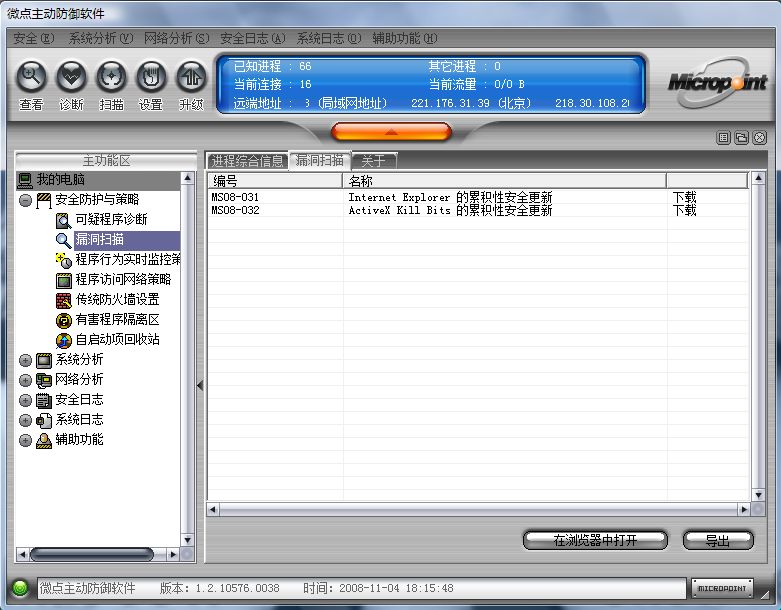
Task: Download the MS08-031 patch
Action: coord(685,197)
